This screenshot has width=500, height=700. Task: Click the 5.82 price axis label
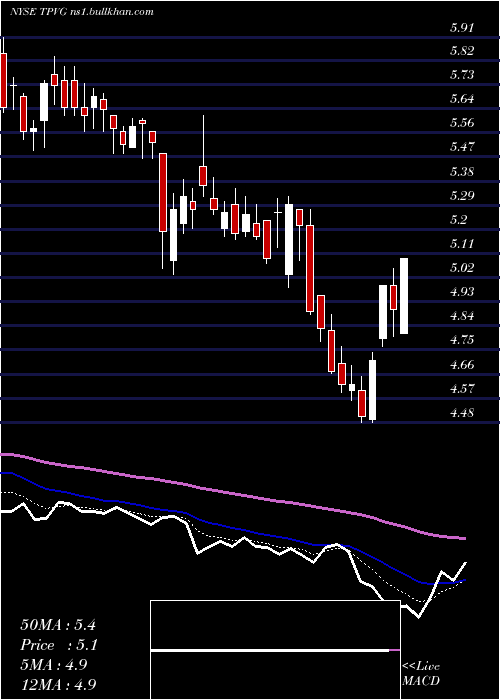pos(461,50)
